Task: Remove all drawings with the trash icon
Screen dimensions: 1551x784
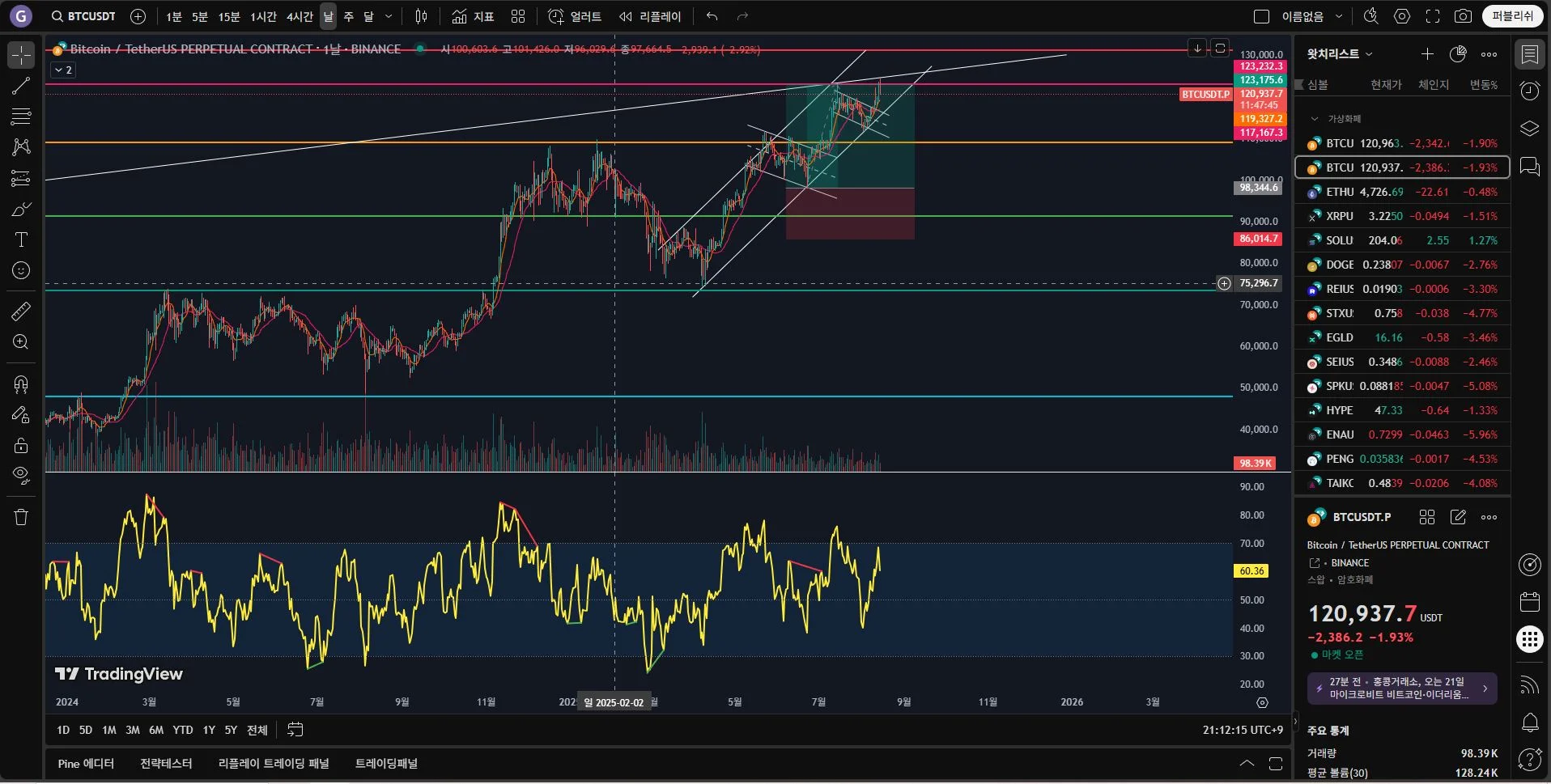Action: pos(21,517)
